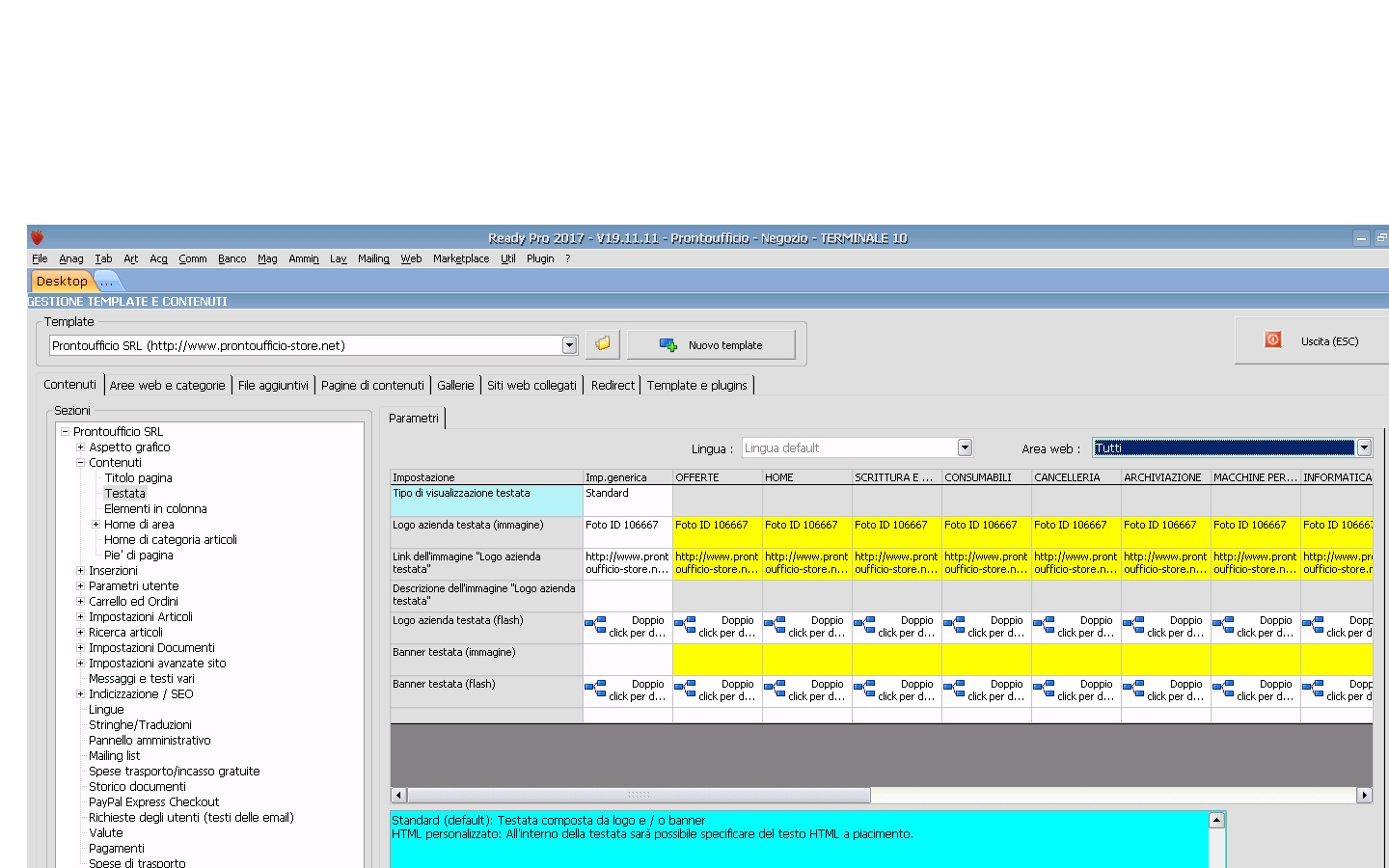Open the Template selection dropdown
The image size is (1389, 868).
coord(569,345)
